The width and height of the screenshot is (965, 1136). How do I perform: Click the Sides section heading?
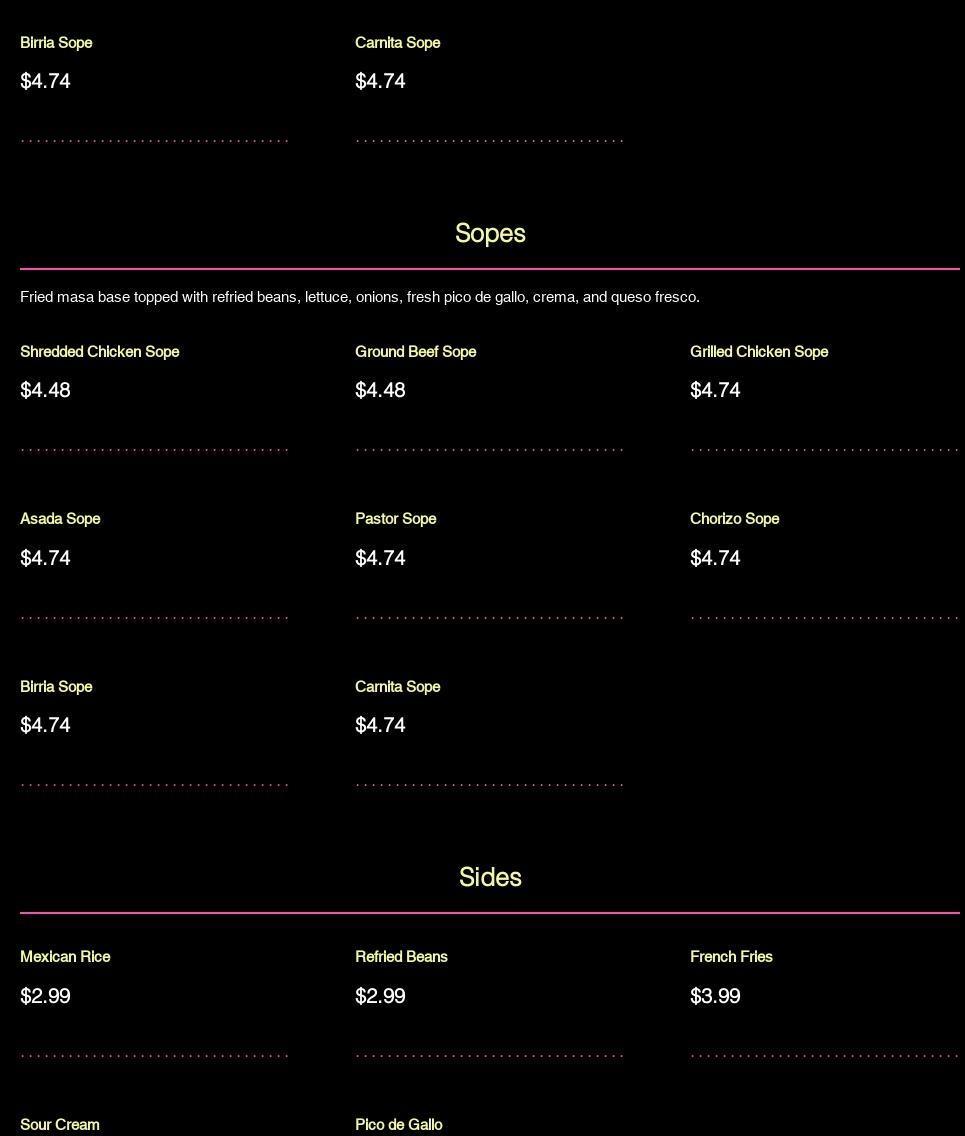490,877
